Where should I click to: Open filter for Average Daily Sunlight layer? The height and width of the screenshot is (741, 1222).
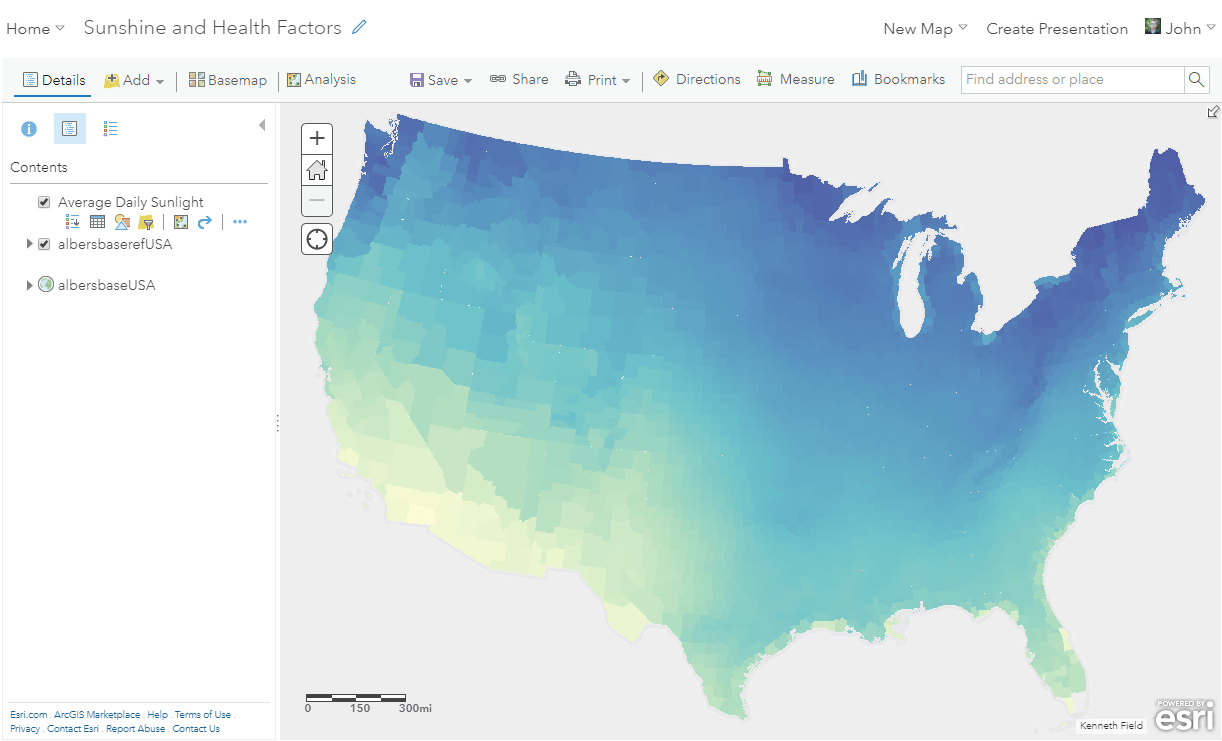click(x=146, y=222)
